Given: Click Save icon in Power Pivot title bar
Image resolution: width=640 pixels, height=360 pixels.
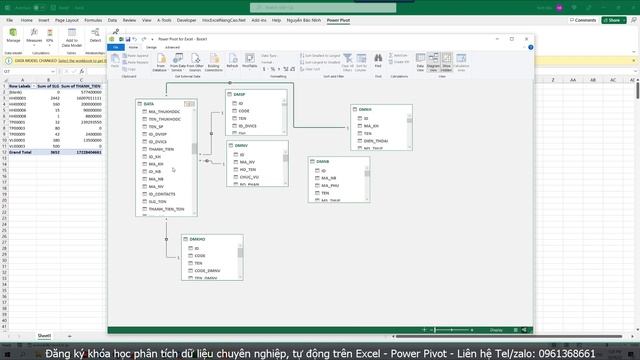Looking at the screenshot, I should tap(128, 39).
